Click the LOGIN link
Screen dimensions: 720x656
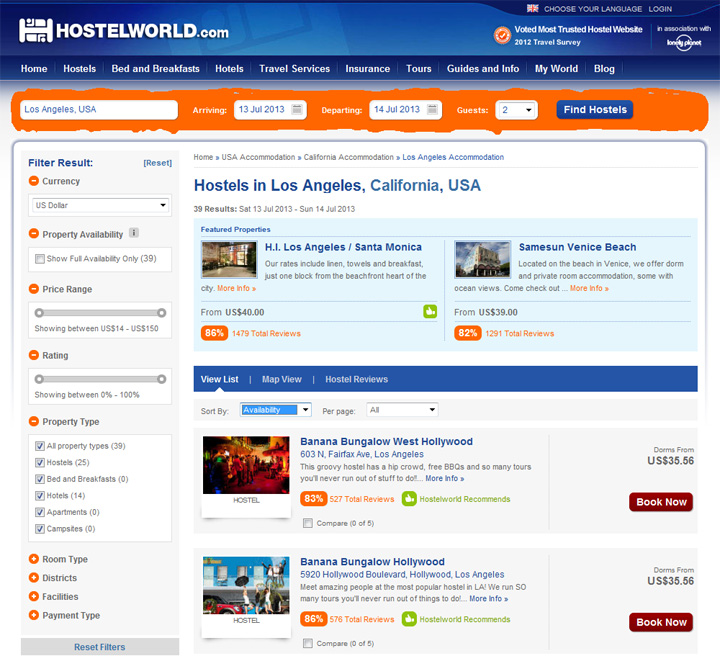pos(660,9)
